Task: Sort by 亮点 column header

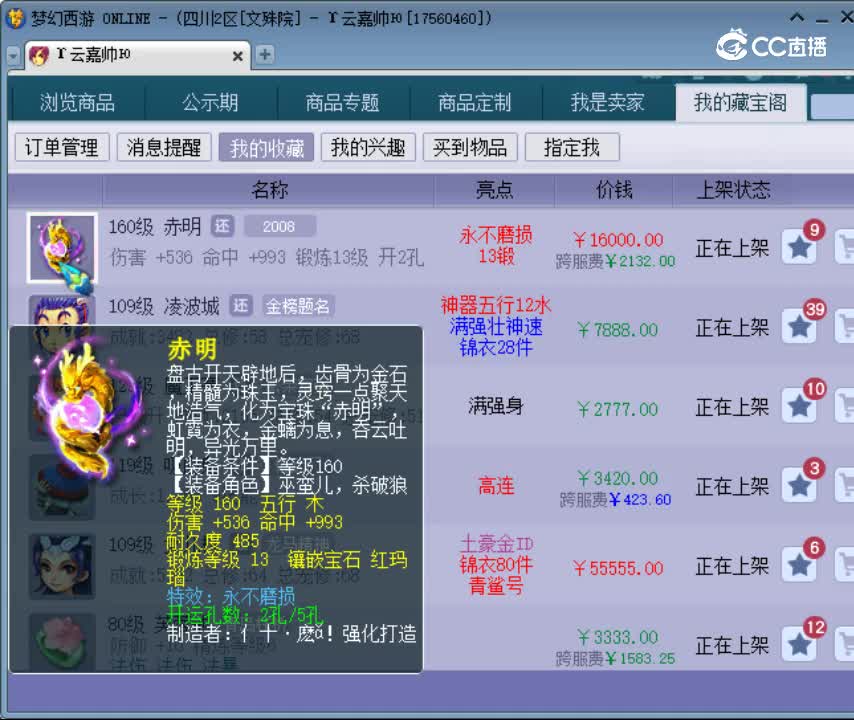Action: point(494,190)
